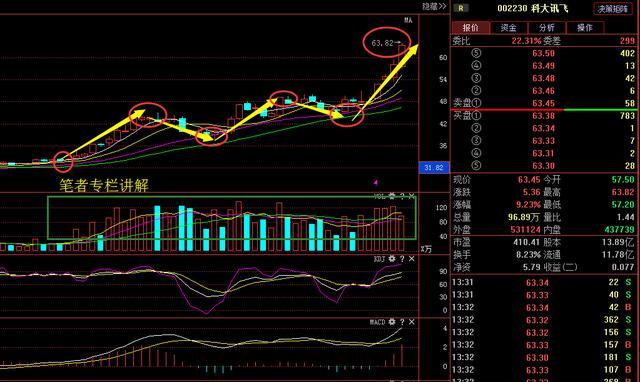Open MACD indicator settings gear

[x=392, y=322]
